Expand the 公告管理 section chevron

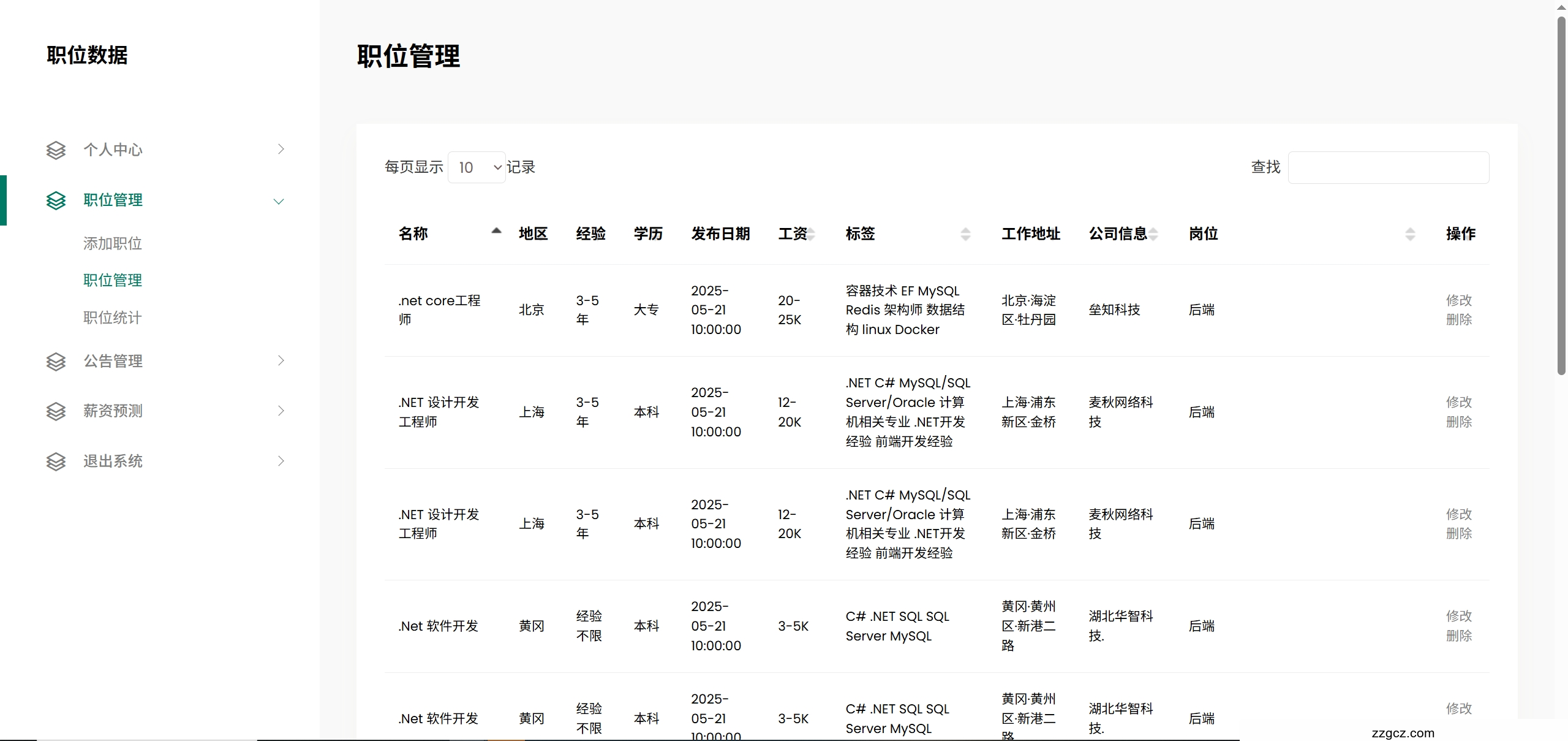[281, 361]
